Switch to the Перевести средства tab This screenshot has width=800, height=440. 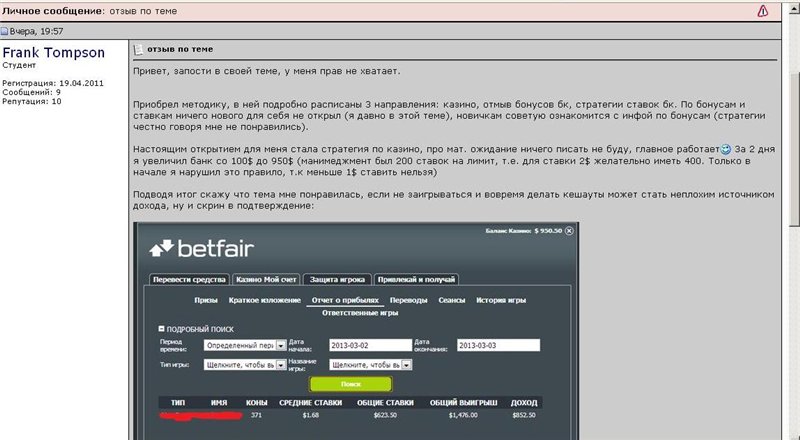[189, 279]
